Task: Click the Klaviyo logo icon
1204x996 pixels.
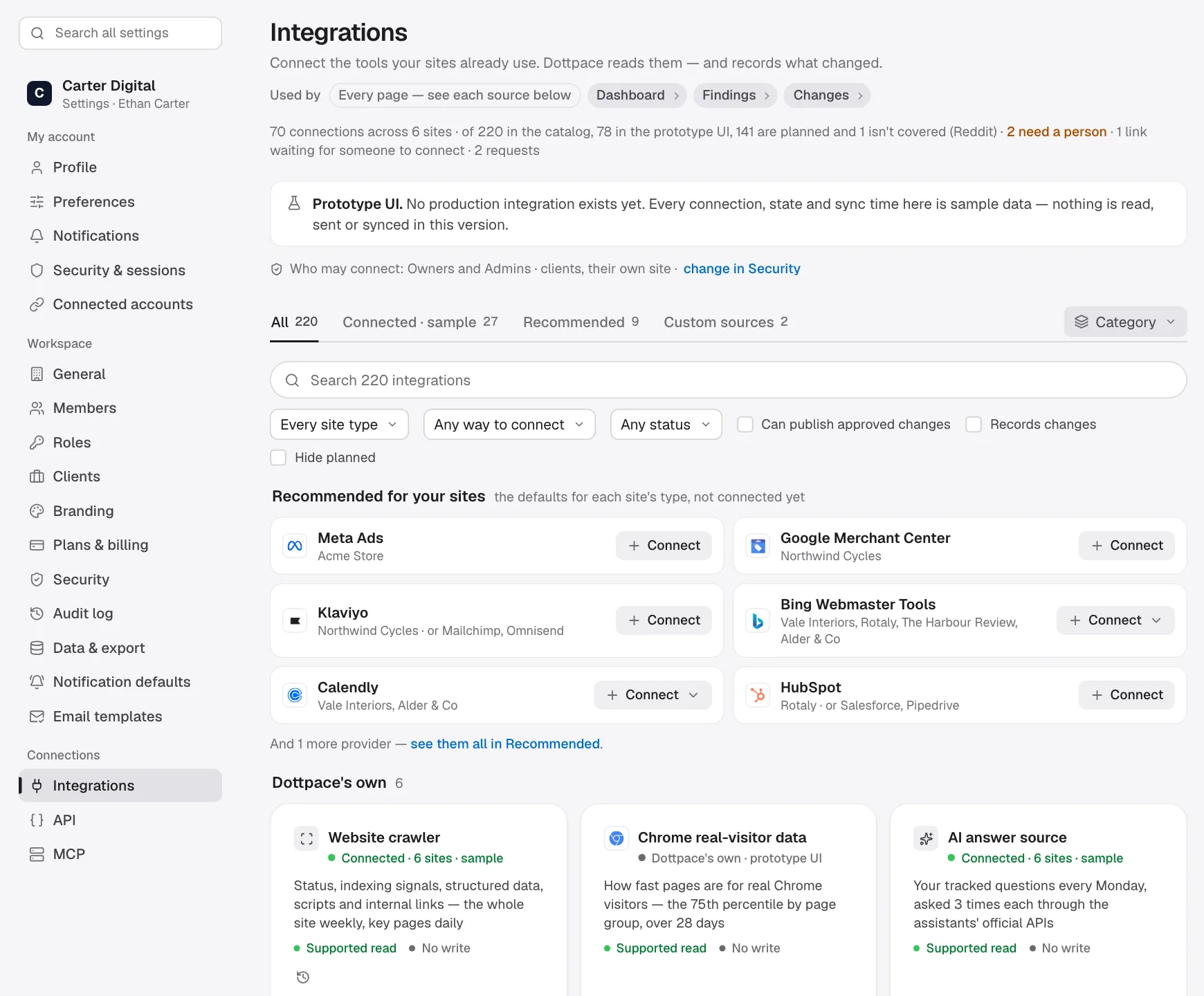Action: click(295, 620)
